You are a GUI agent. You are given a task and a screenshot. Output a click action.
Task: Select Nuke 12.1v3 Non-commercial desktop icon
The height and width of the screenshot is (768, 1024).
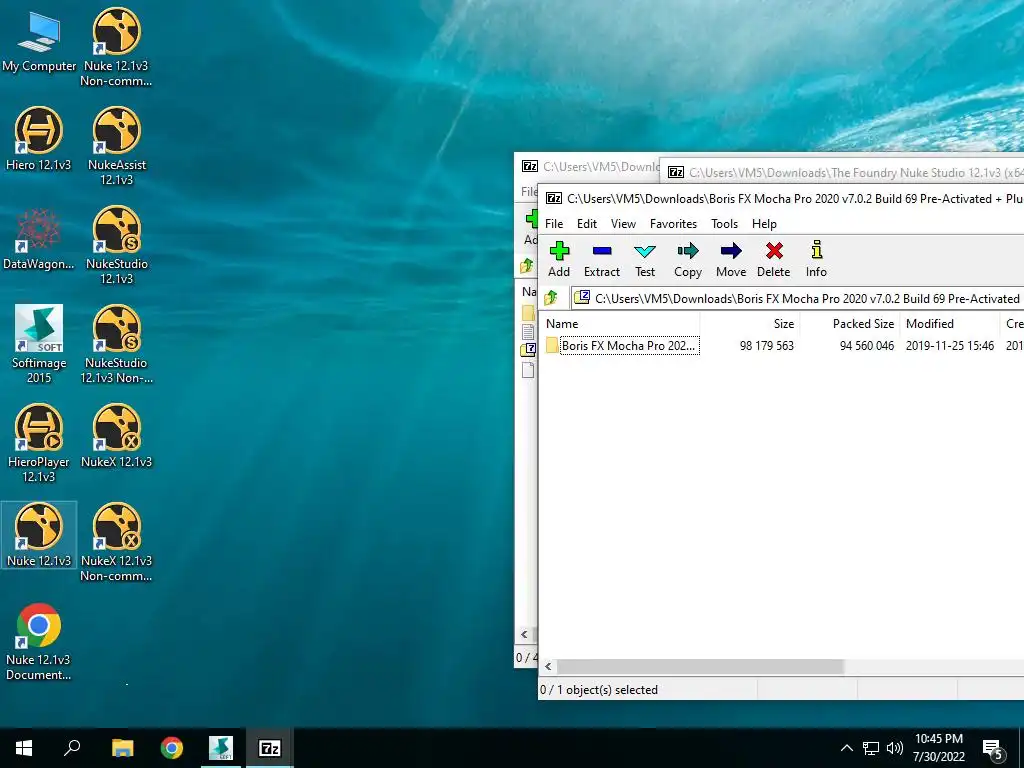(116, 47)
